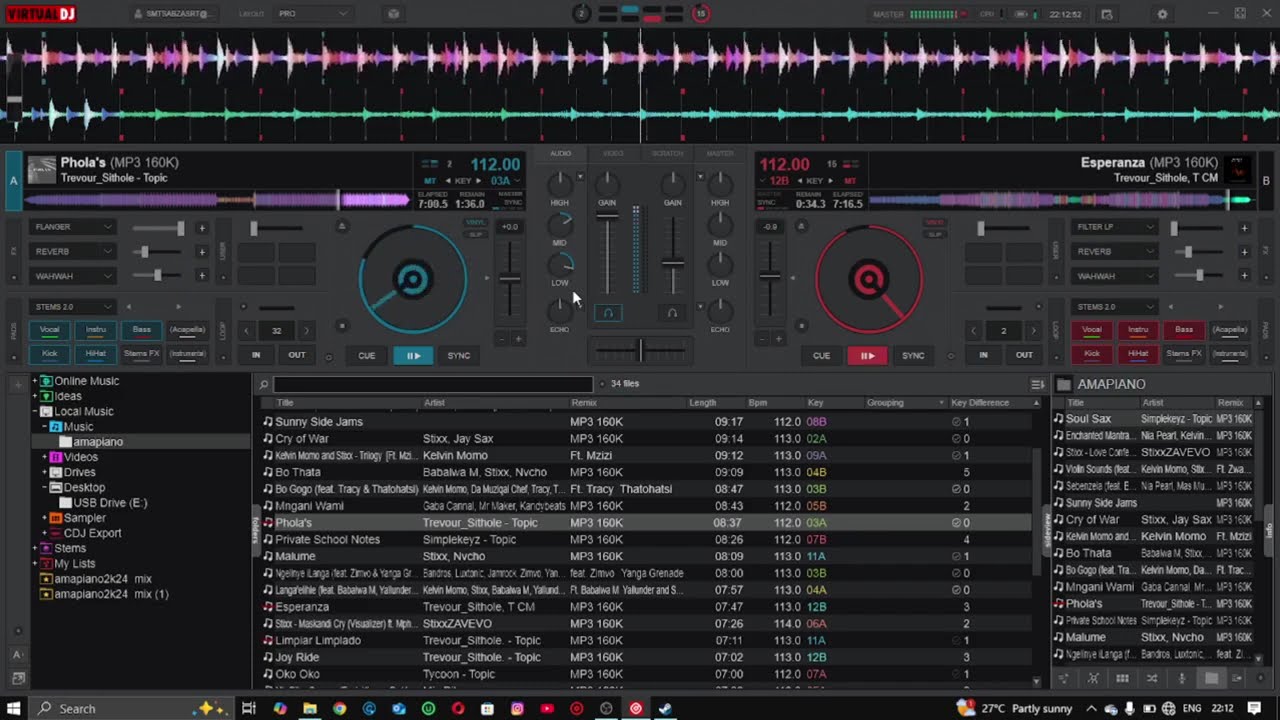
Task: Open FILTER LP effect dropdown on deck B
Action: 1115,228
